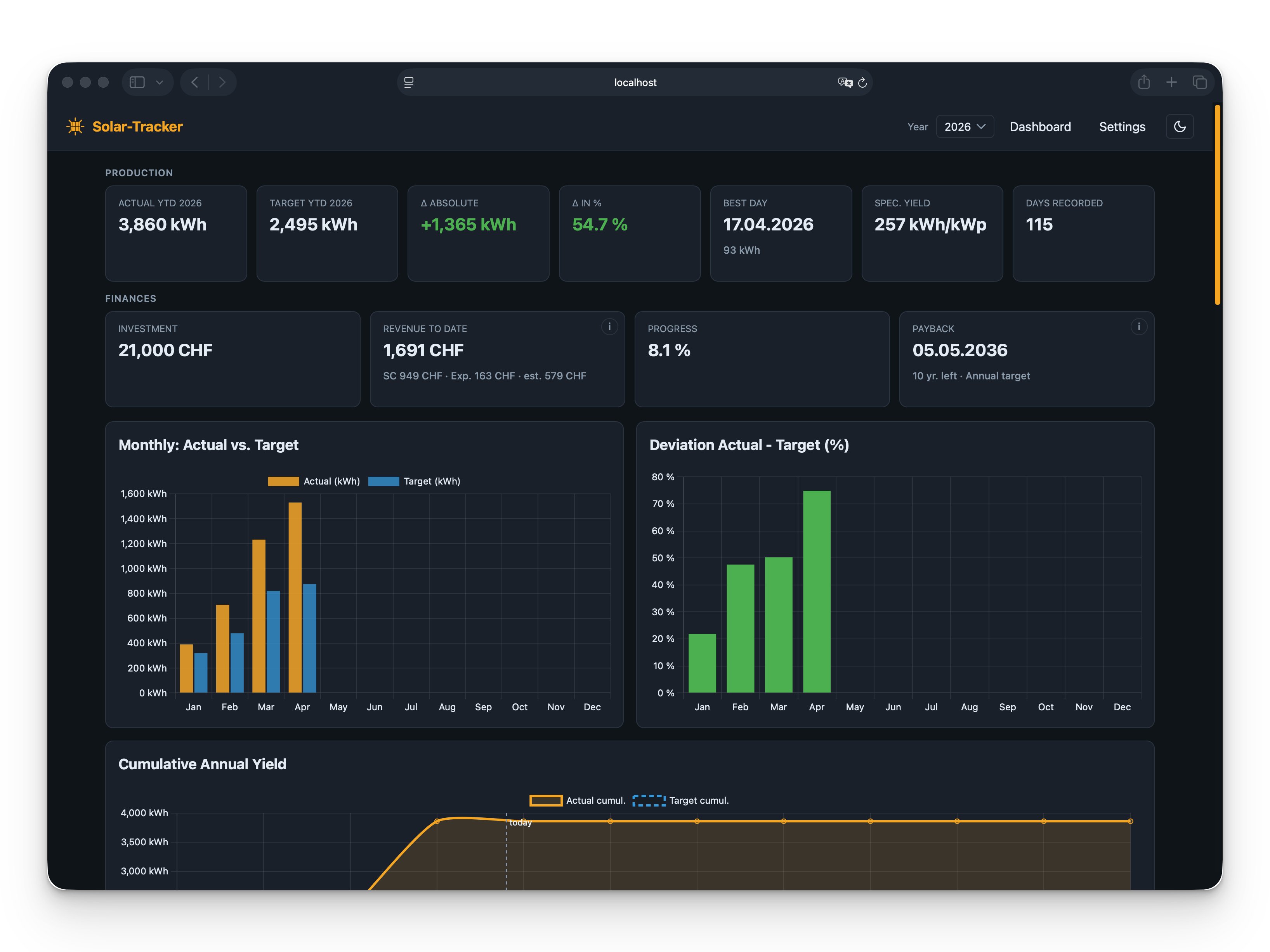Click the April actual bar in monthly chart

point(295,597)
